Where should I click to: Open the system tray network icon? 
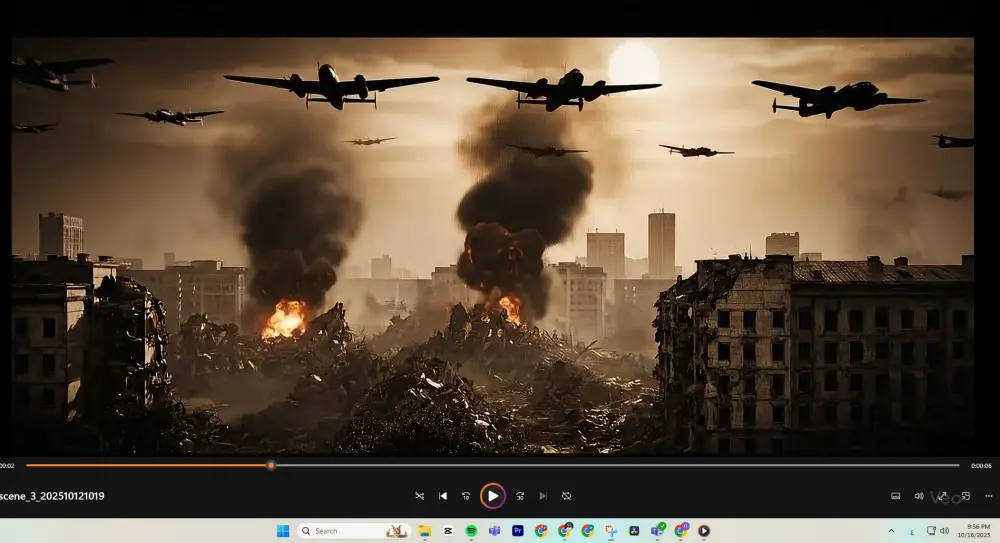931,531
